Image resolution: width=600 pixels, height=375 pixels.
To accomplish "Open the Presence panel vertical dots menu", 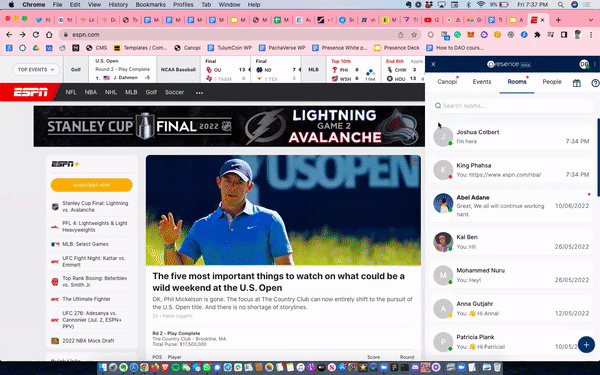I will [x=595, y=64].
